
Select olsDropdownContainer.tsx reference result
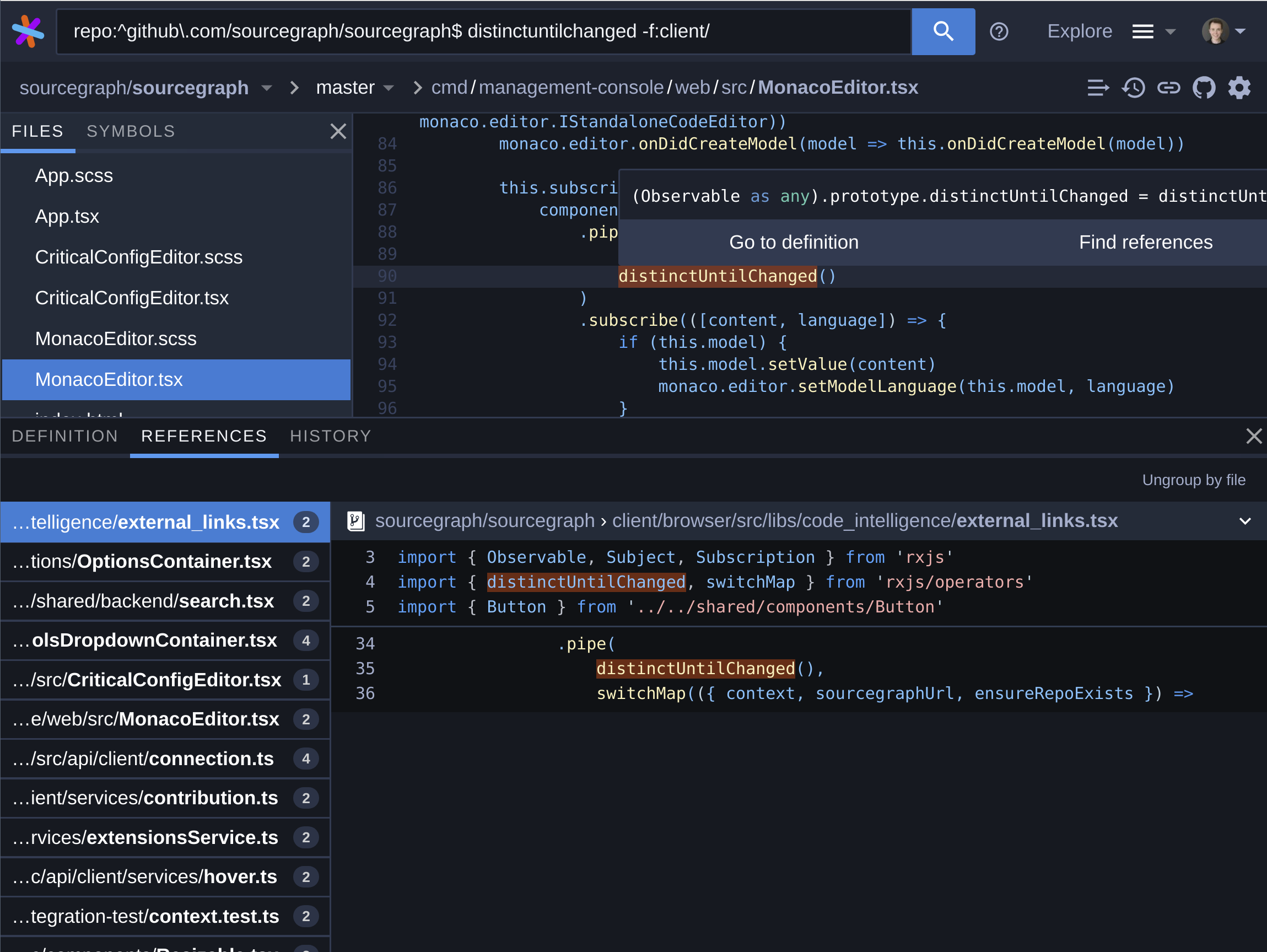(165, 641)
